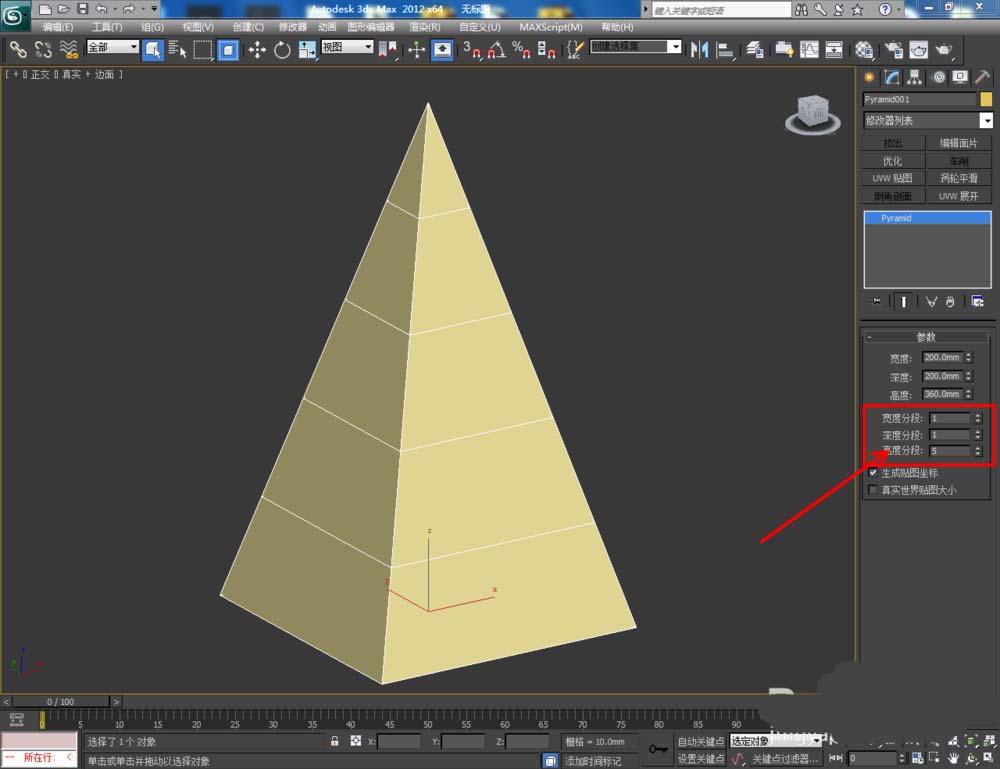This screenshot has width=1000, height=769.
Task: Click the yellow object color swatch
Action: [986, 99]
